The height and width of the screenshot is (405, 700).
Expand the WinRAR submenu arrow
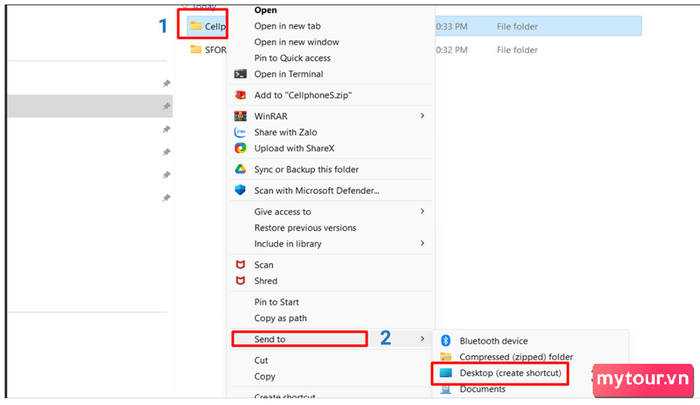[422, 116]
